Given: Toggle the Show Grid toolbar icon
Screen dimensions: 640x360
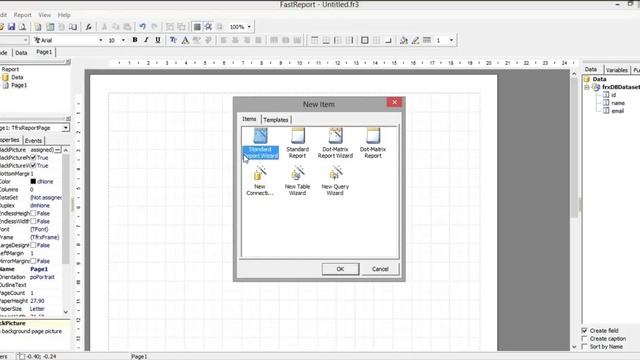Looking at the screenshot, I should (x=197, y=27).
